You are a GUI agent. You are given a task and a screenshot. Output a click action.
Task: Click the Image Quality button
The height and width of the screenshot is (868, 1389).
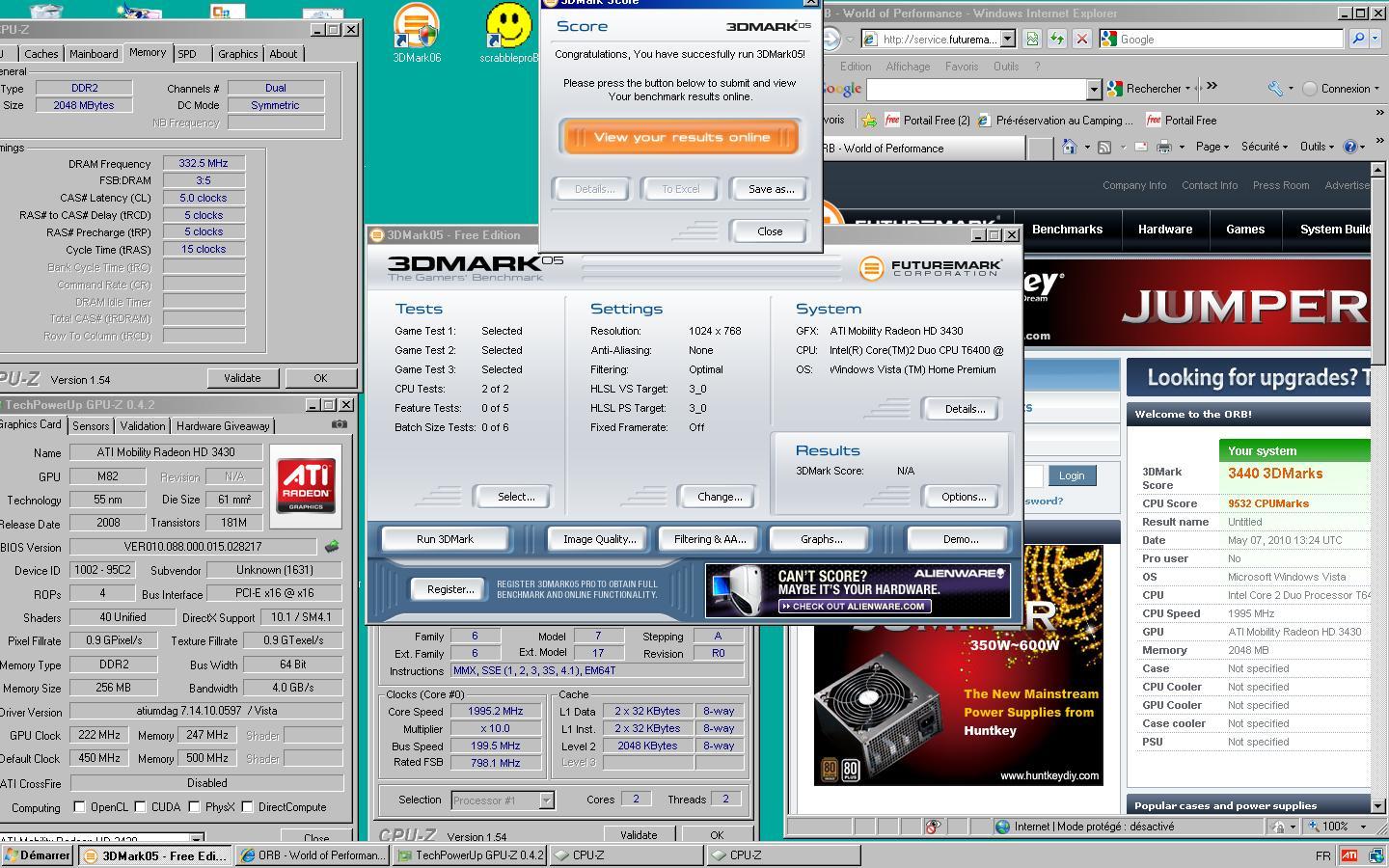599,539
